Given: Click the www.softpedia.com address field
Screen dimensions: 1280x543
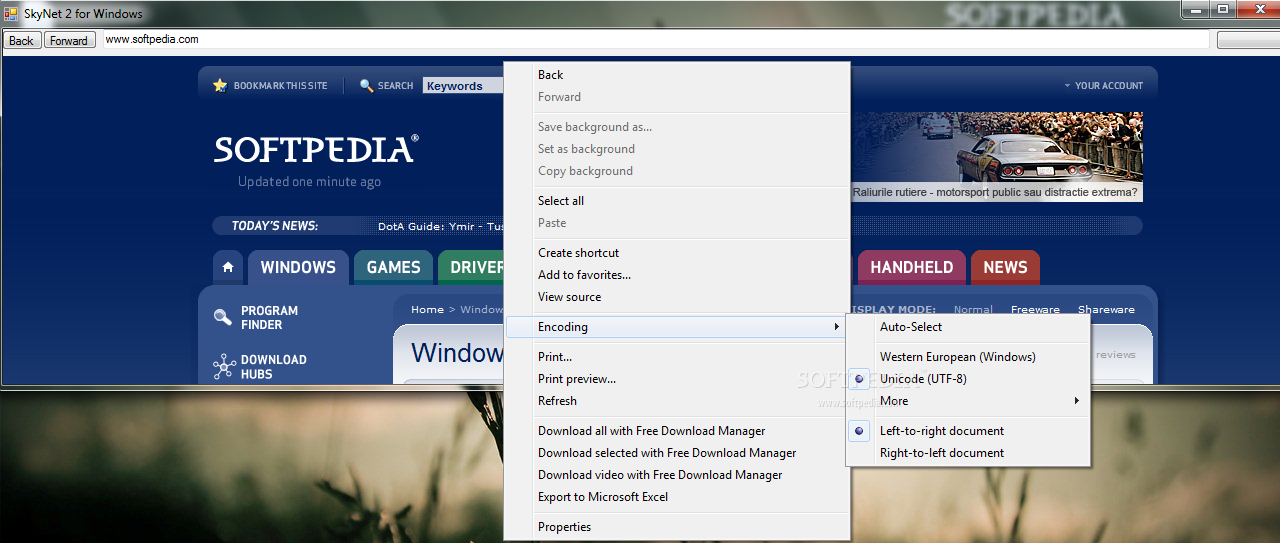Looking at the screenshot, I should pyautogui.click(x=655, y=40).
